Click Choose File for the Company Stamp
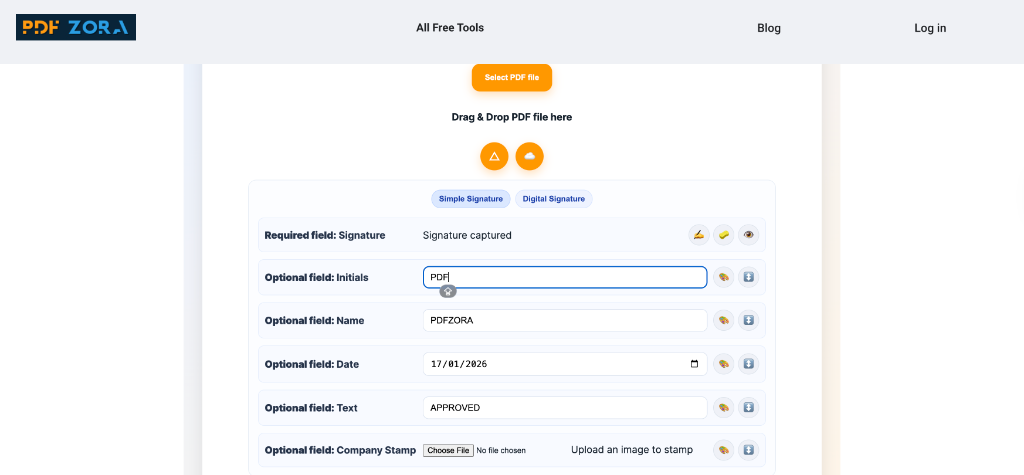The image size is (1024, 475). [448, 450]
